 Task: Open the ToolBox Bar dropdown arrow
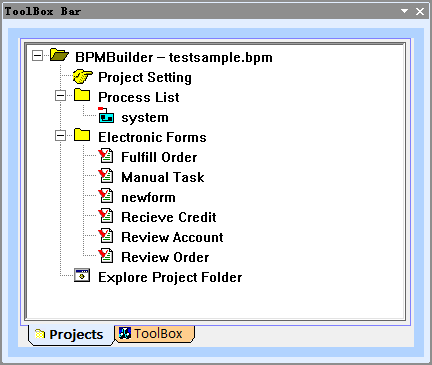pyautogui.click(x=404, y=11)
